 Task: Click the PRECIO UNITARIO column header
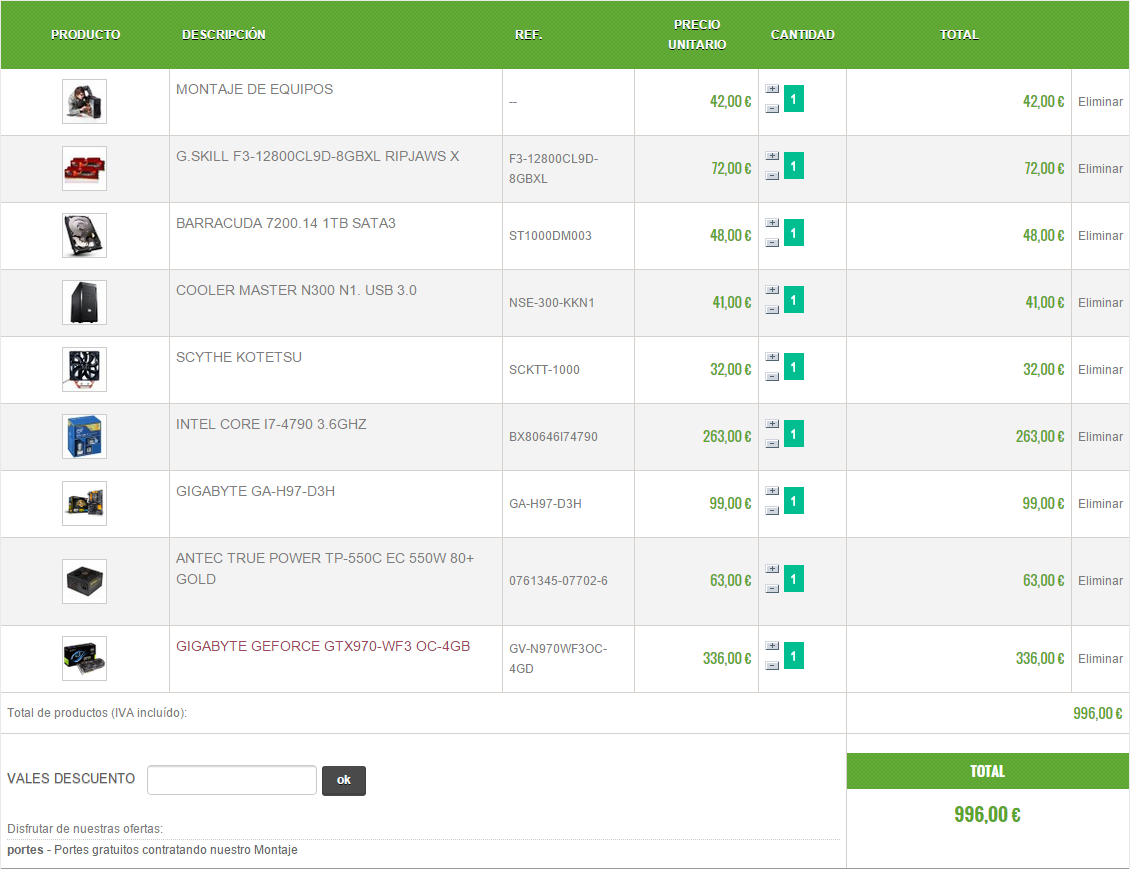697,35
